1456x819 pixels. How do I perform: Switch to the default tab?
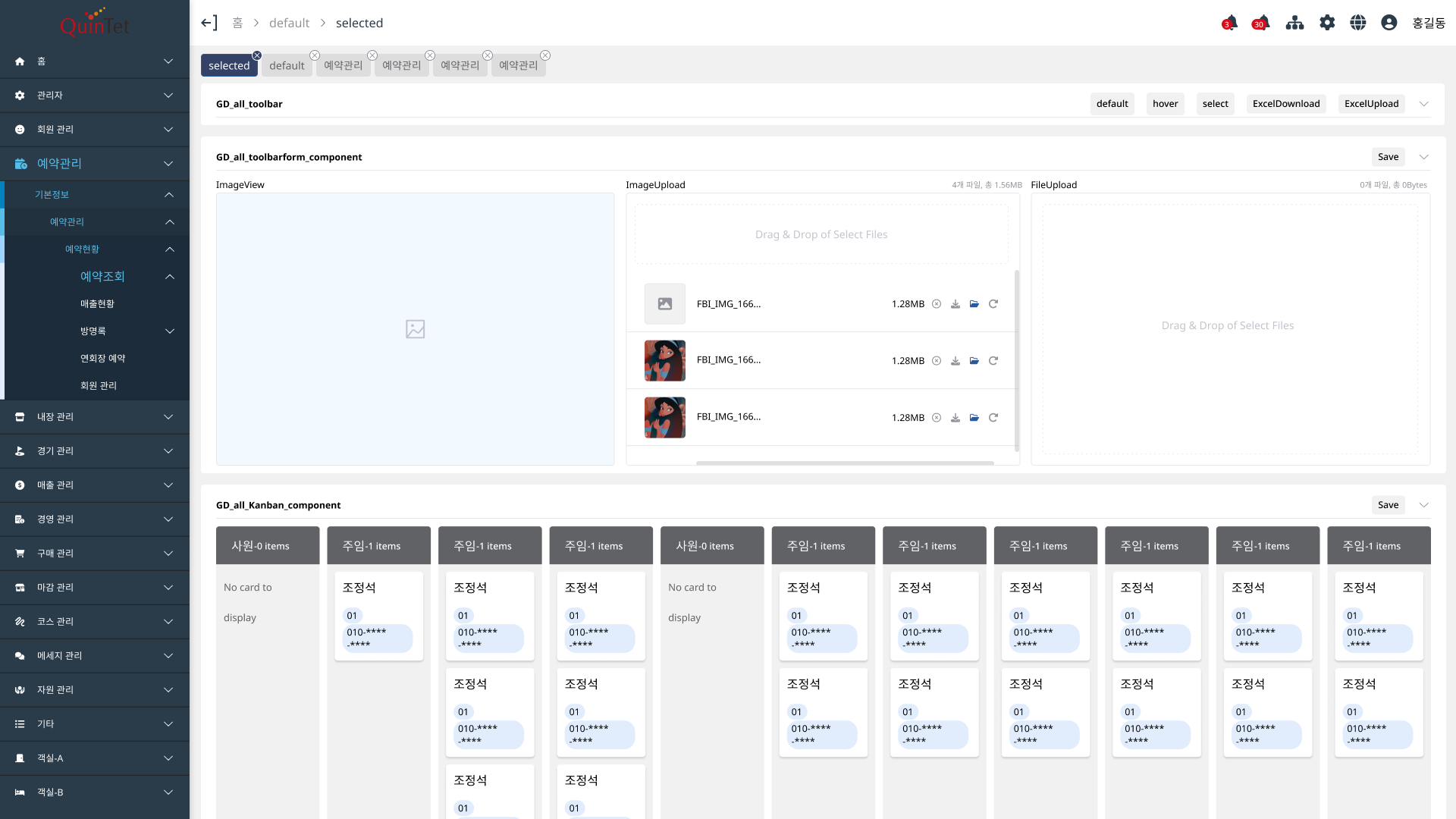point(287,66)
